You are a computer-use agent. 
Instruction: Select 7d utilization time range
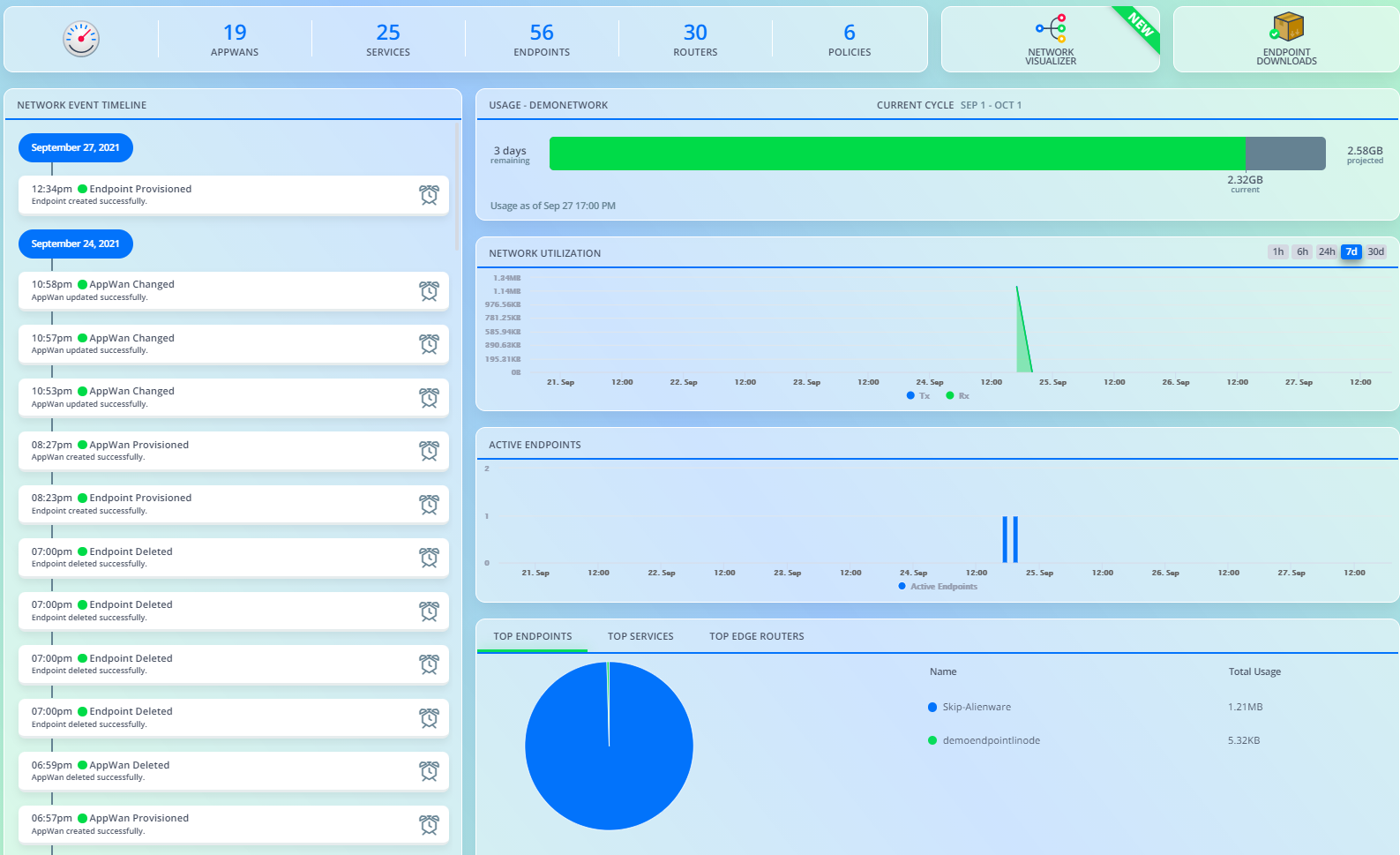1351,251
